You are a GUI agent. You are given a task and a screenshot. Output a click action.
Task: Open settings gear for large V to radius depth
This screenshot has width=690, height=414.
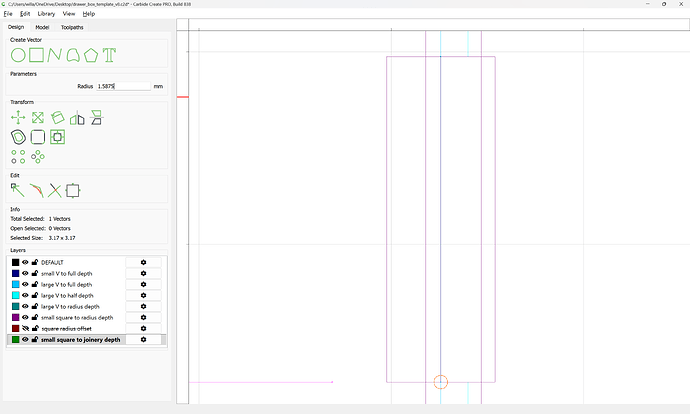[x=143, y=306]
